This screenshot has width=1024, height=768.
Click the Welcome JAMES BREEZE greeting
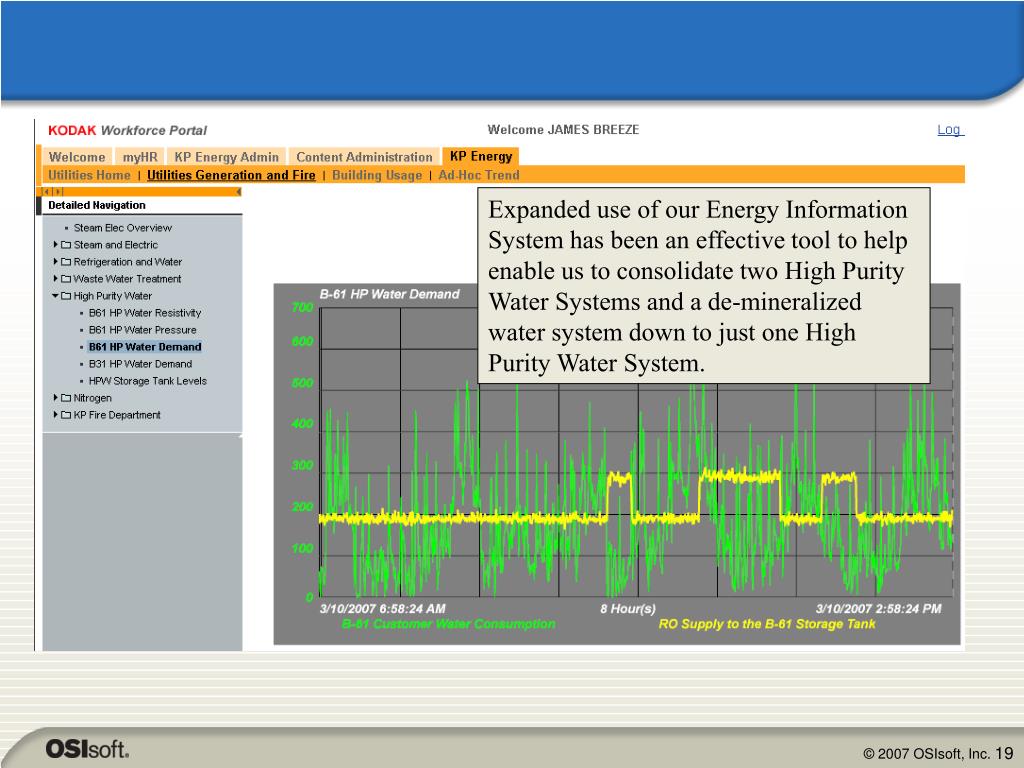tap(563, 129)
